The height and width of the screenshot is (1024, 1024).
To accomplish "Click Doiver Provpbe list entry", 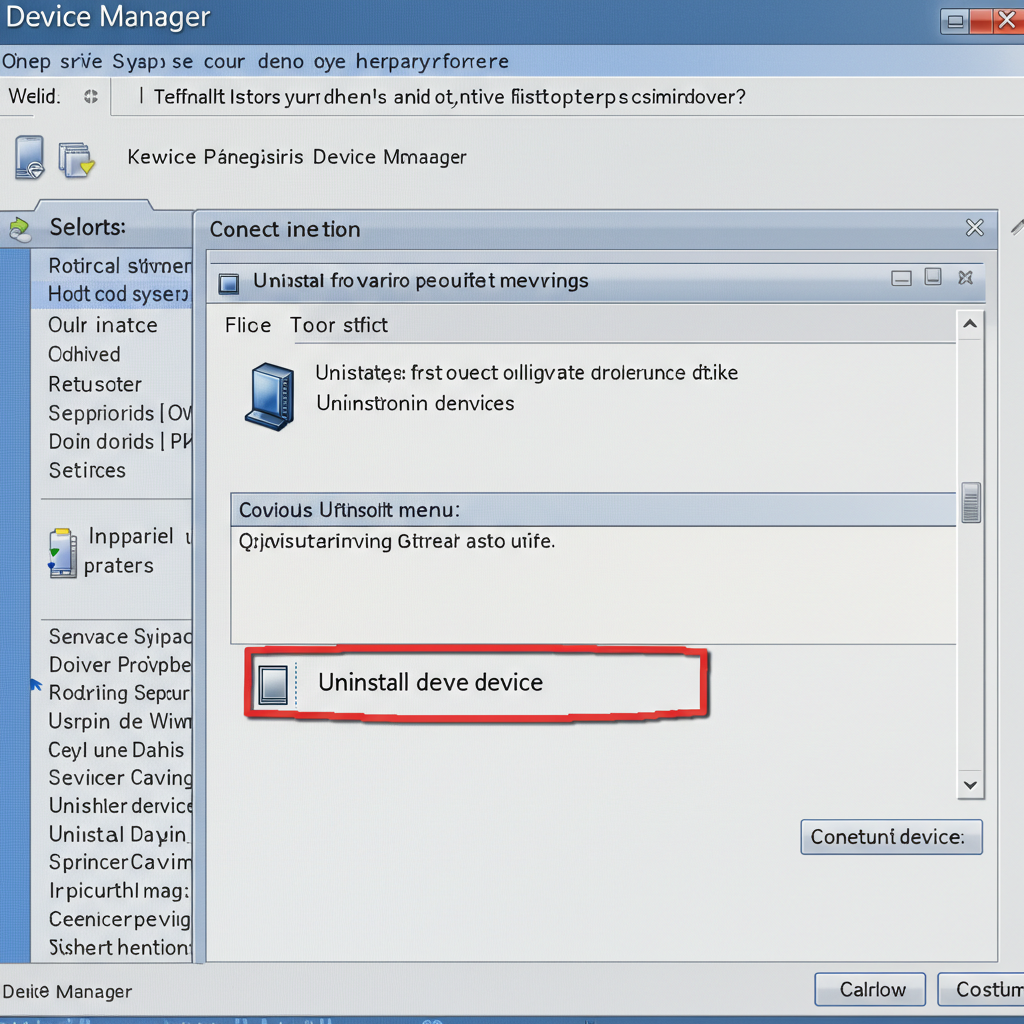I will (x=120, y=665).
